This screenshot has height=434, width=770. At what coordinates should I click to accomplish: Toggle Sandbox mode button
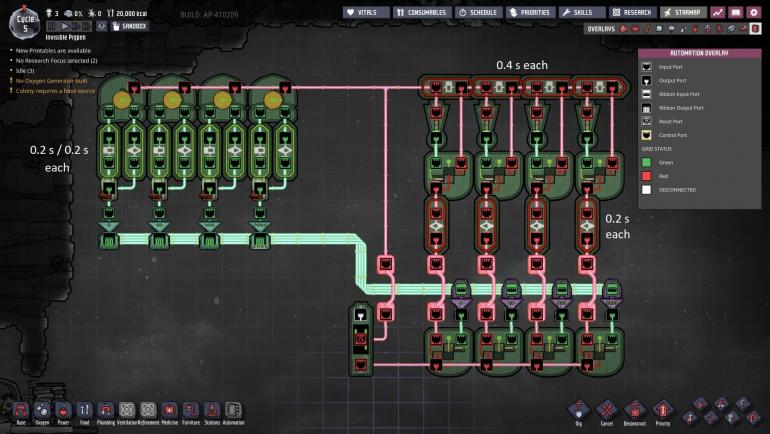[130, 26]
